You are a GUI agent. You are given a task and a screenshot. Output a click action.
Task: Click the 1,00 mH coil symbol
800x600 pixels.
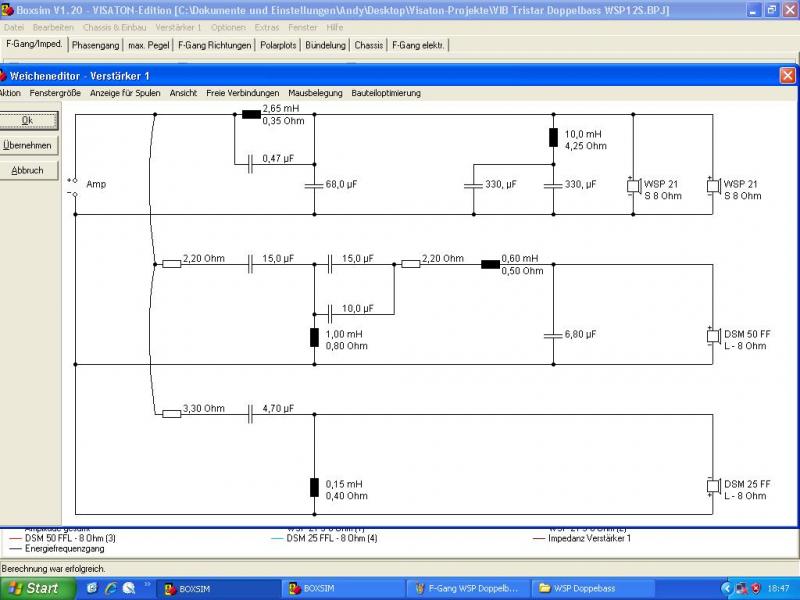(314, 337)
